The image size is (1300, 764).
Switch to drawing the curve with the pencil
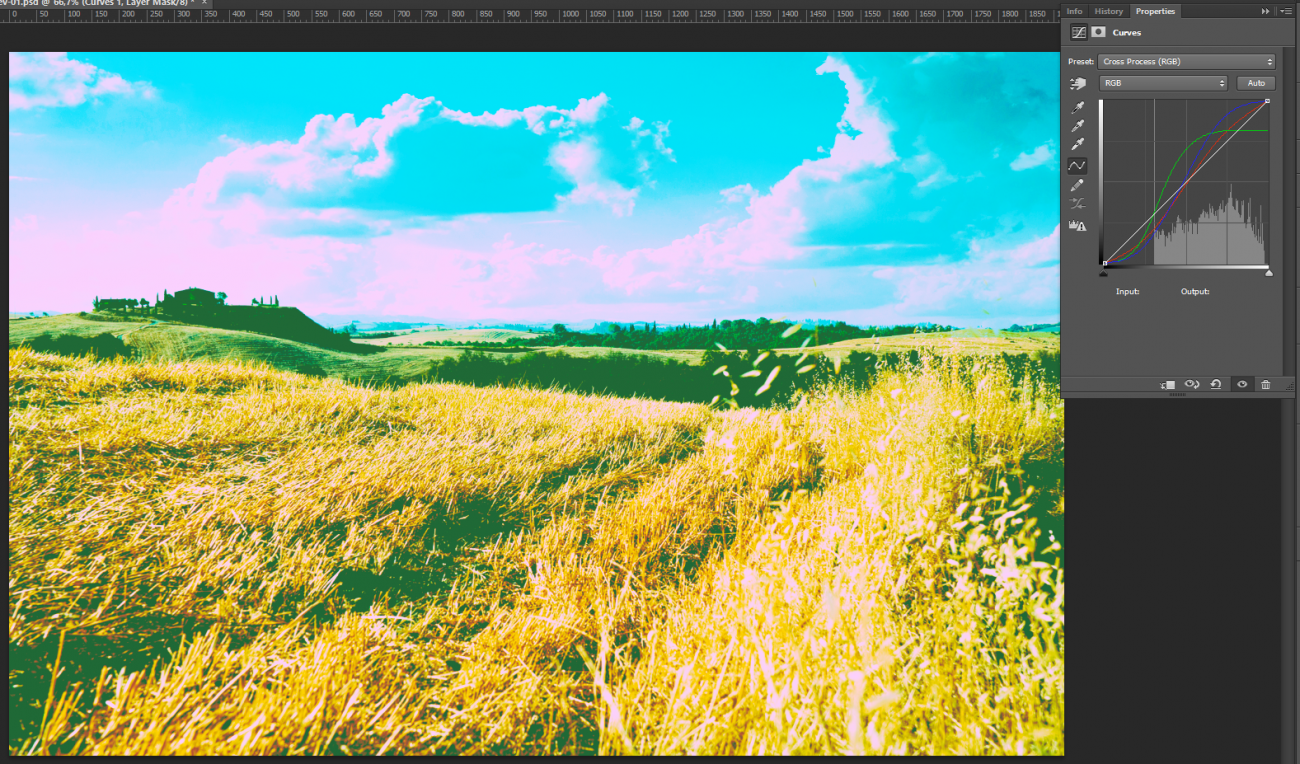[1078, 183]
